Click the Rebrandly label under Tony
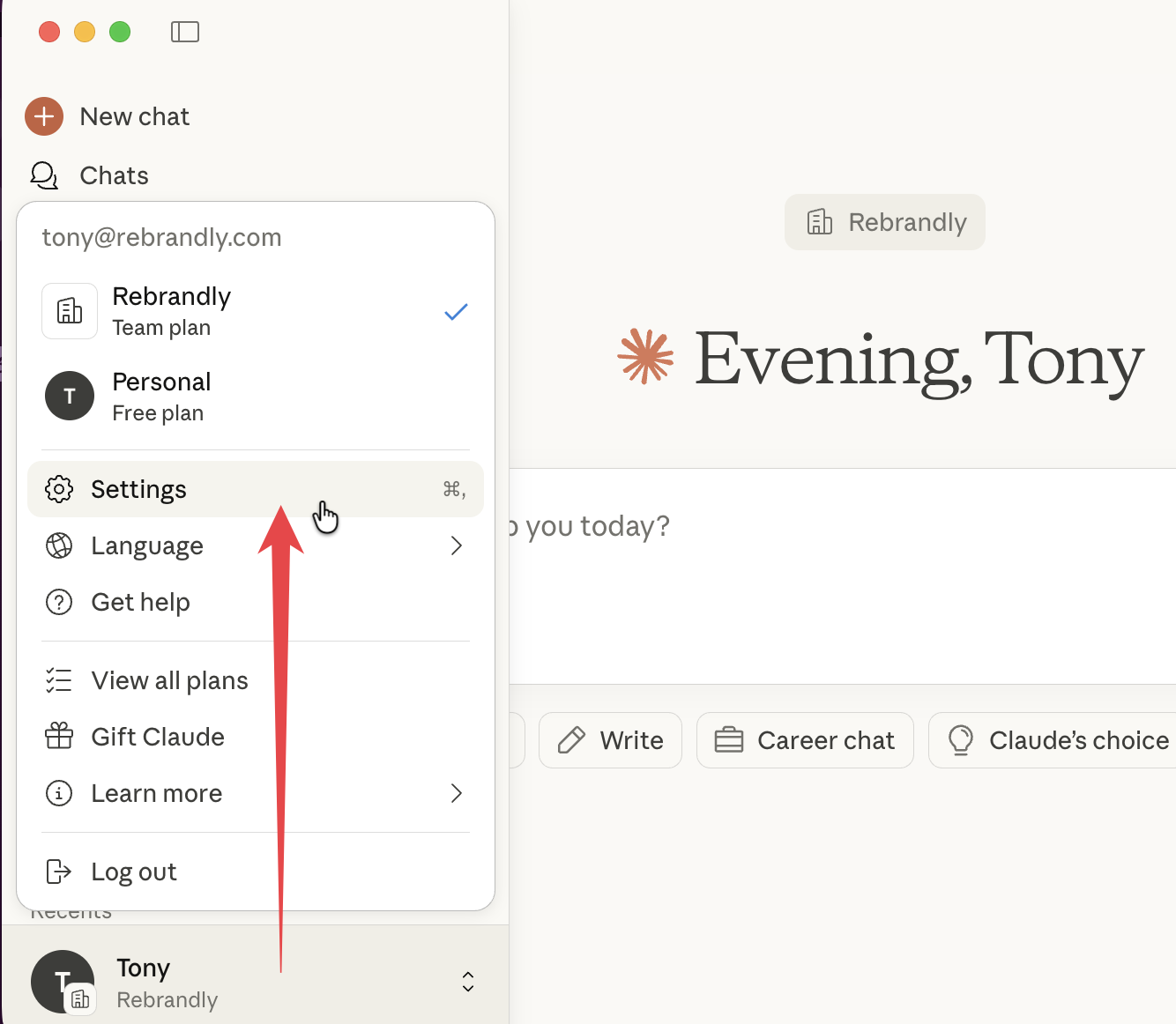The height and width of the screenshot is (1024, 1176). (167, 1000)
